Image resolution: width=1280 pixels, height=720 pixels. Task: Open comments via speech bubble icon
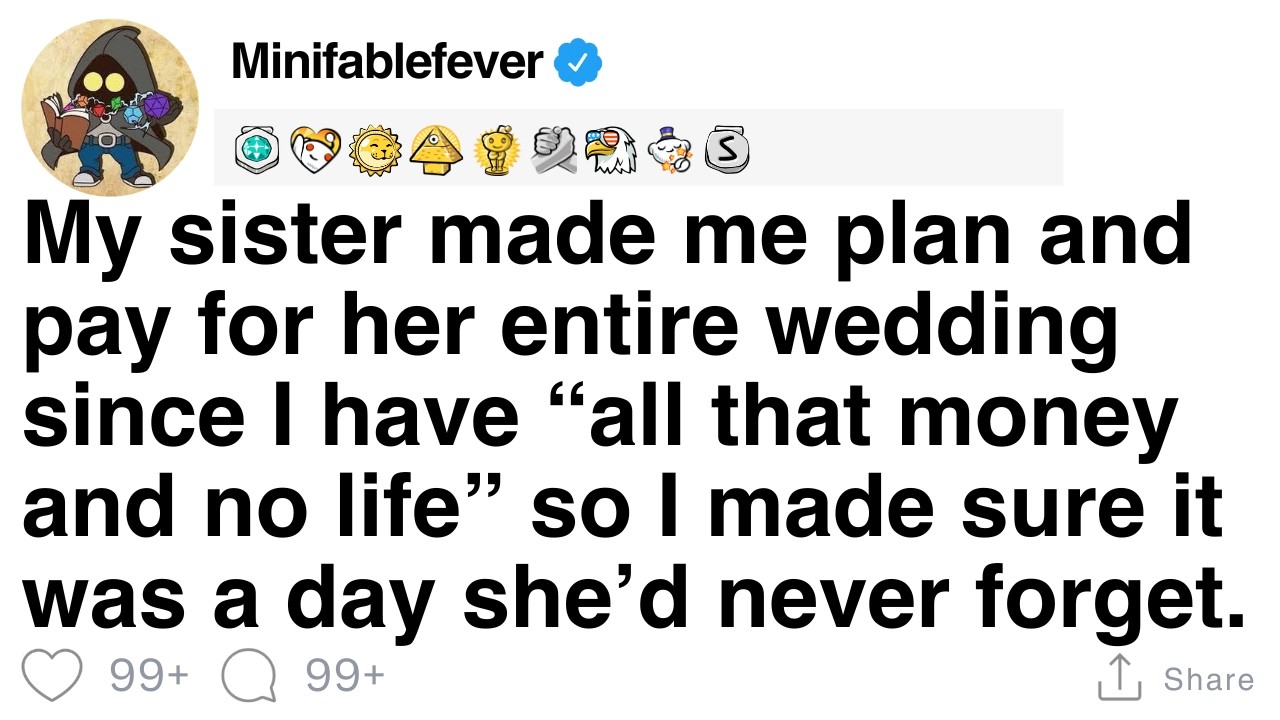[x=248, y=678]
